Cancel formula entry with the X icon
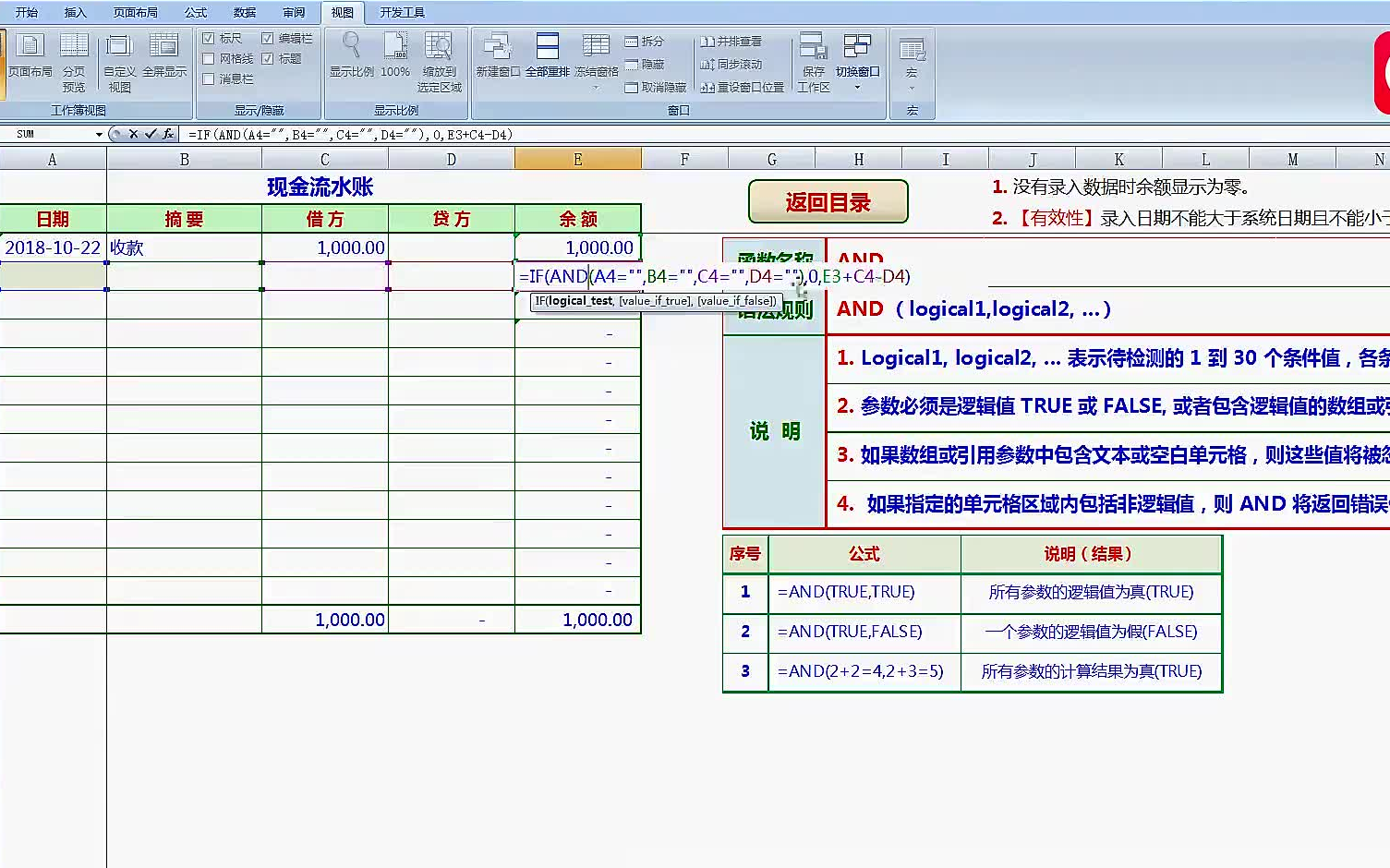This screenshot has width=1390, height=868. pos(133,134)
